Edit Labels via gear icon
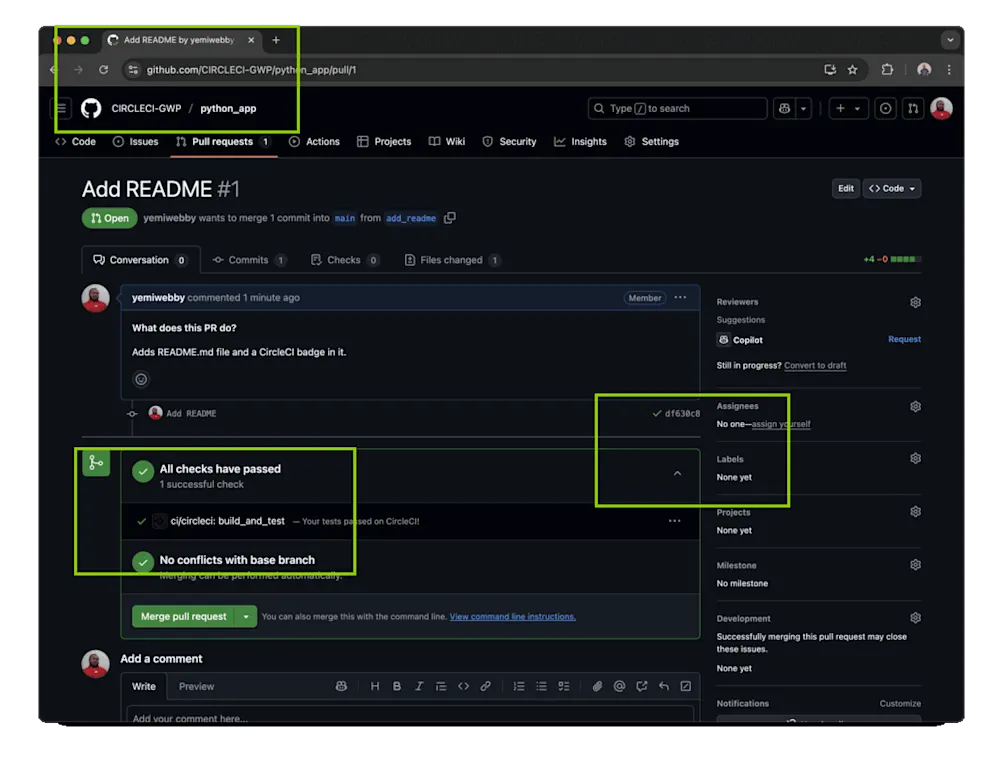This screenshot has height=773, width=1003. [x=915, y=458]
